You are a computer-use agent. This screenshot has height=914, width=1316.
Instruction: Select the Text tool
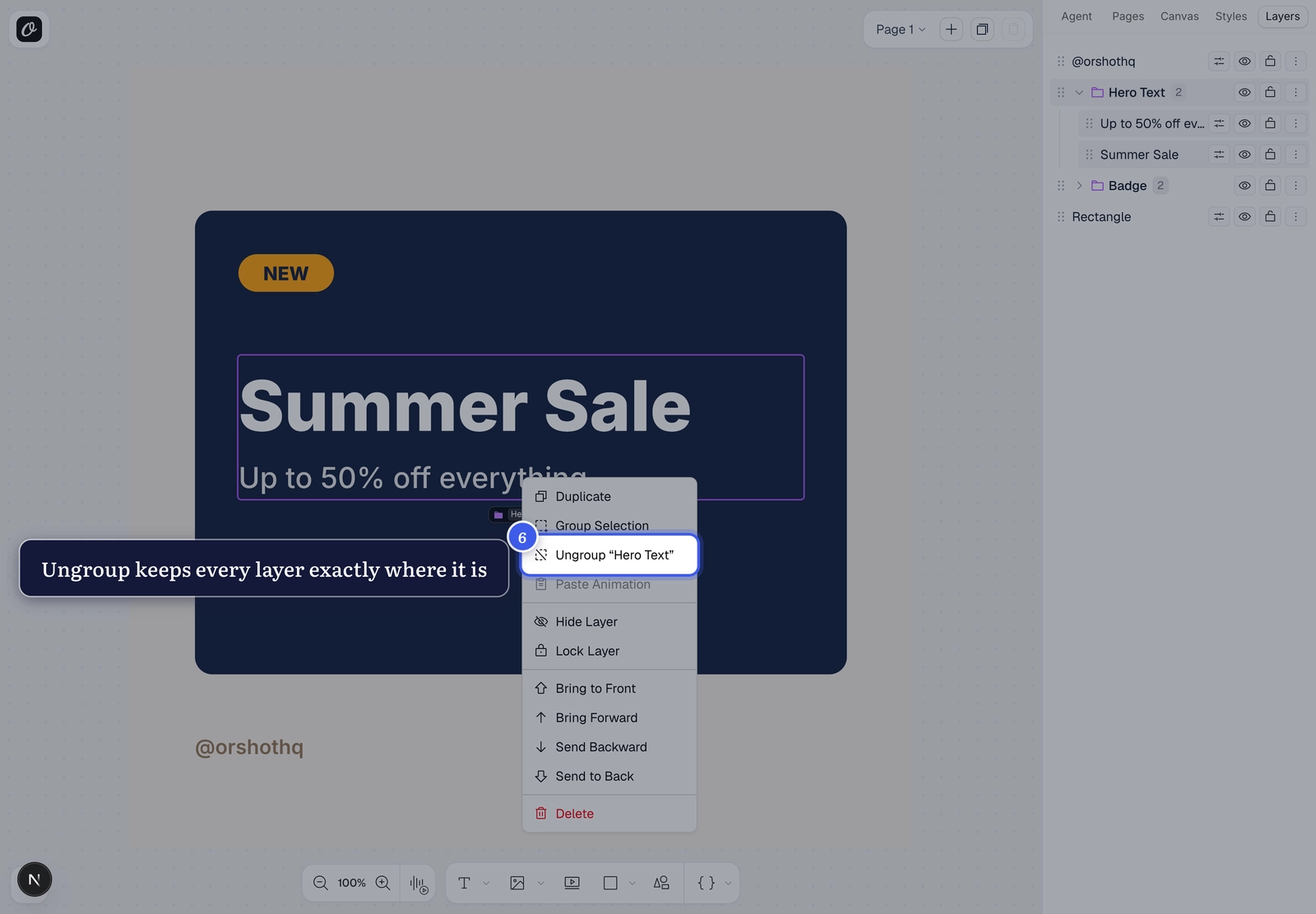[x=464, y=884]
